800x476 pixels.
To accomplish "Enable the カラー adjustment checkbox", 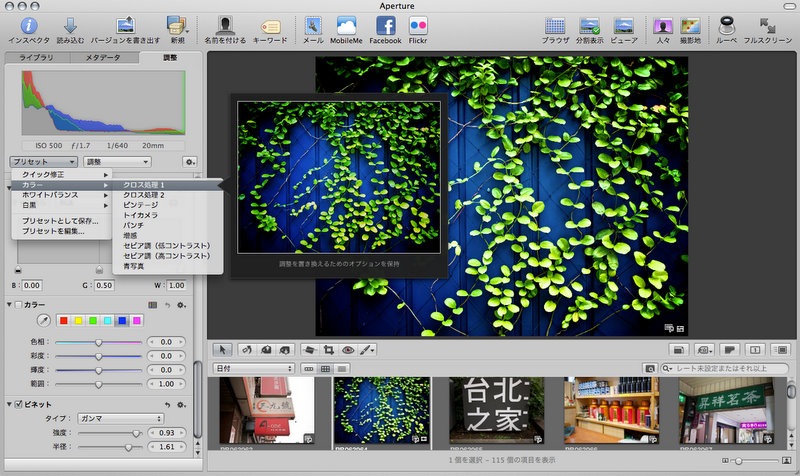I will pos(18,305).
